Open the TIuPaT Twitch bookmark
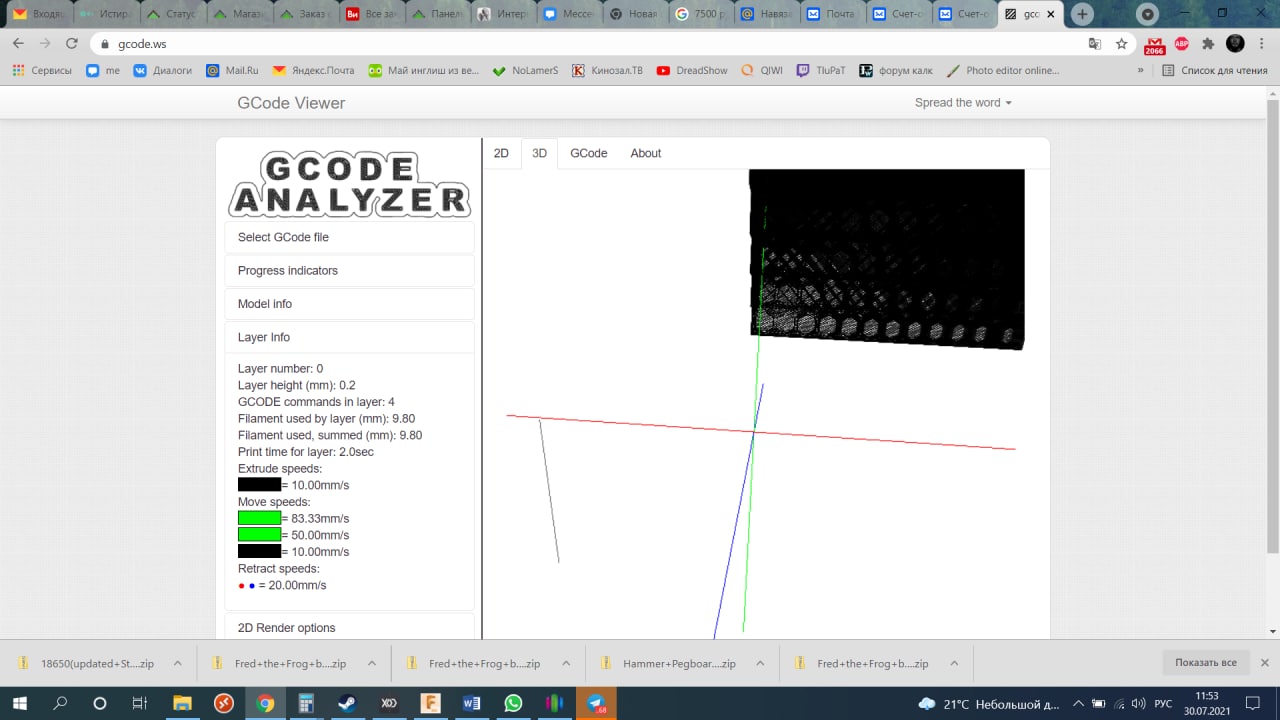 click(x=821, y=71)
